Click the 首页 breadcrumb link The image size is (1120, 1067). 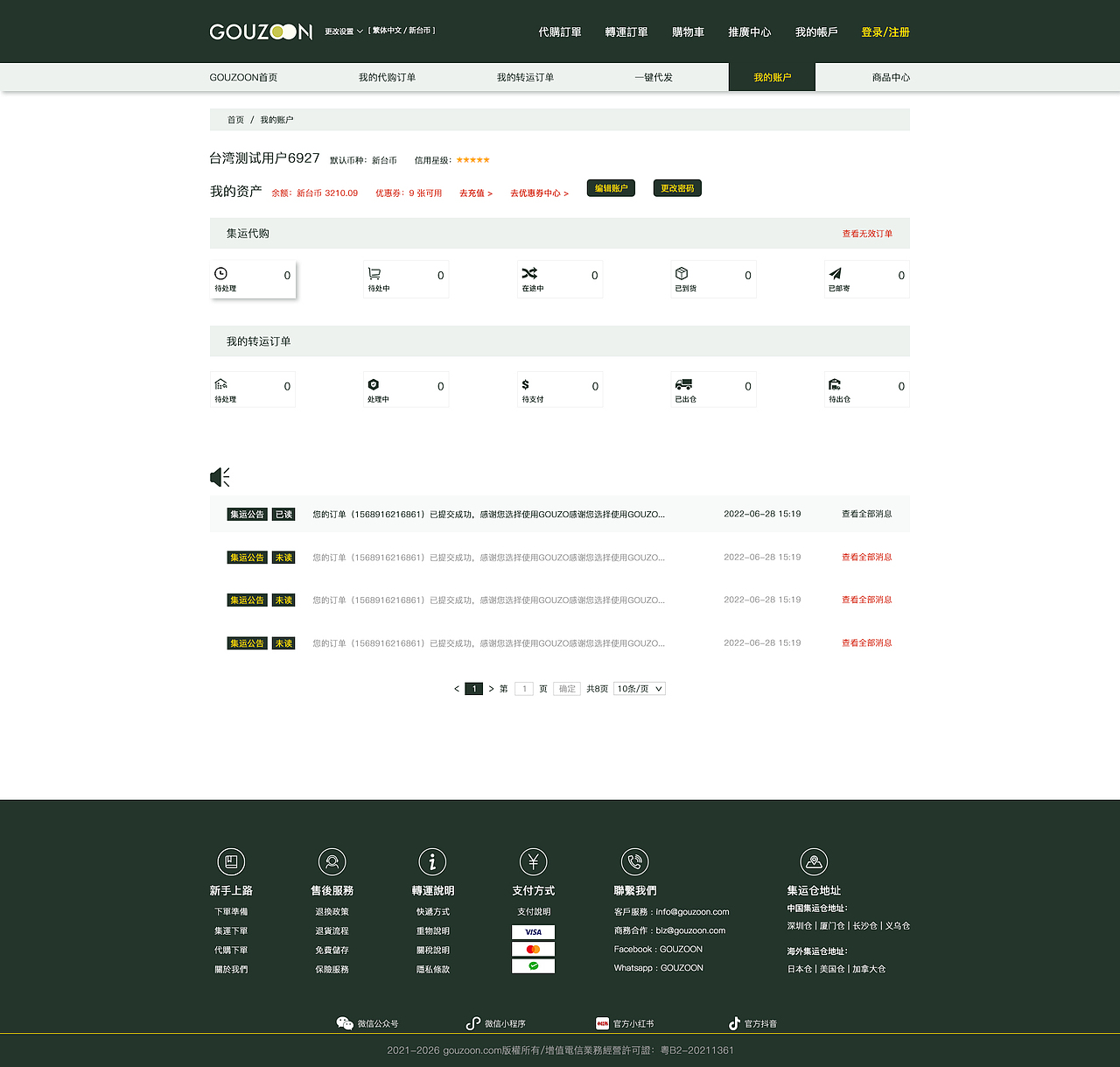235,120
